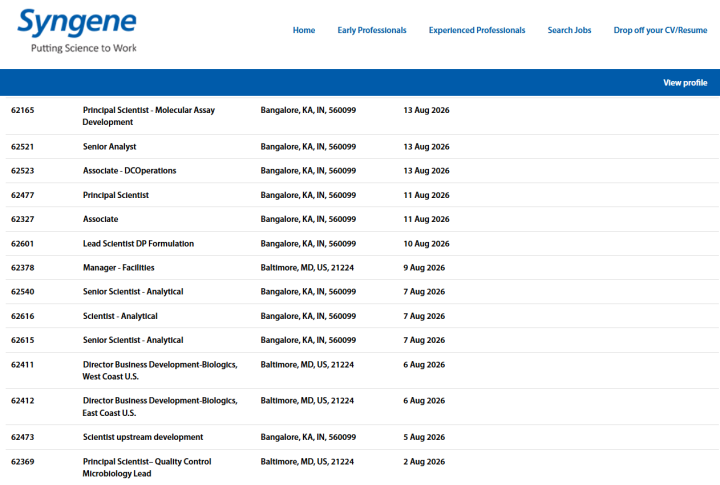Select requisition ID 62477
Image resolution: width=720 pixels, height=485 pixels.
22,195
